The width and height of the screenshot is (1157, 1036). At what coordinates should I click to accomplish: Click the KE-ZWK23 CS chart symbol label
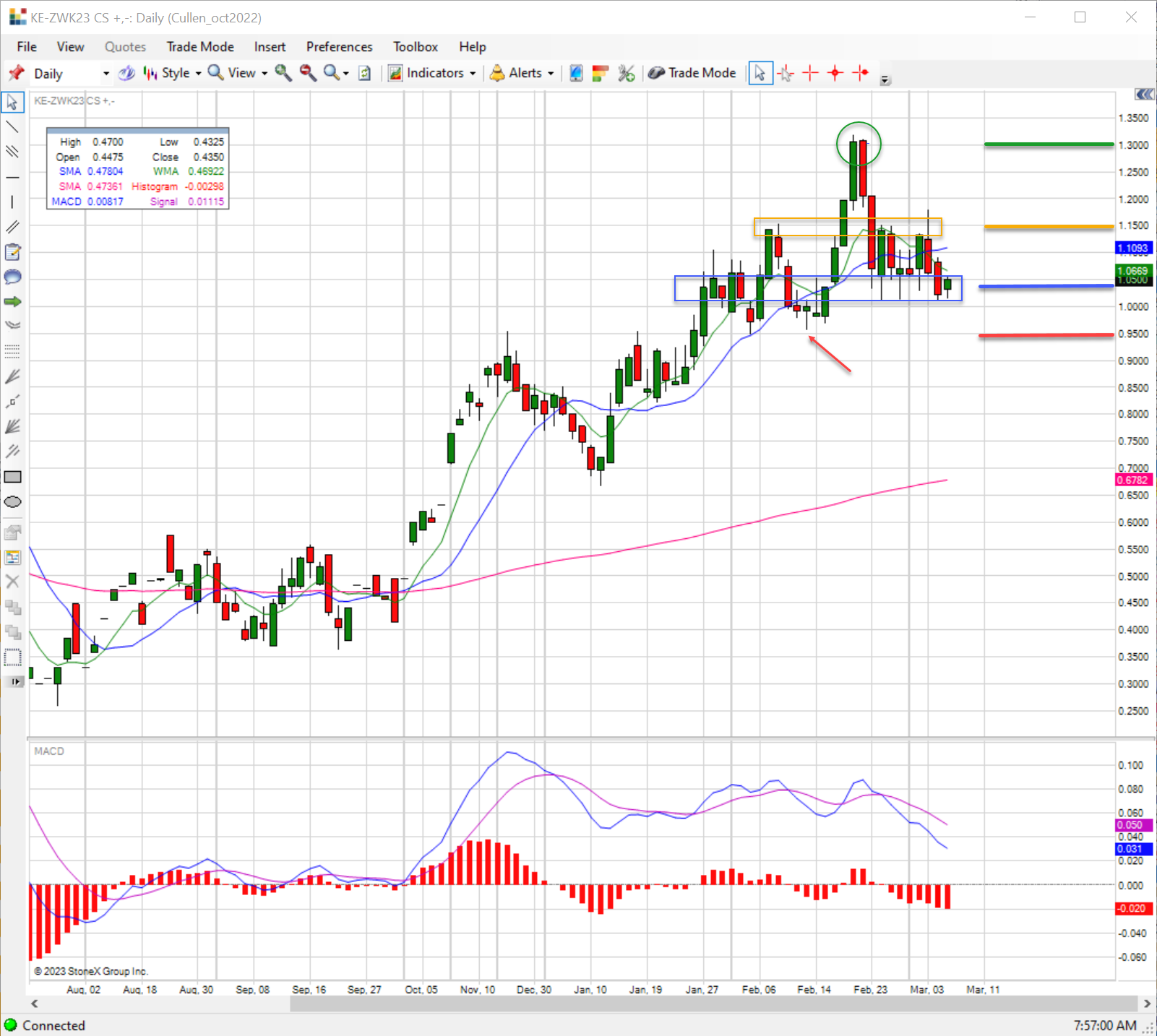pos(74,101)
